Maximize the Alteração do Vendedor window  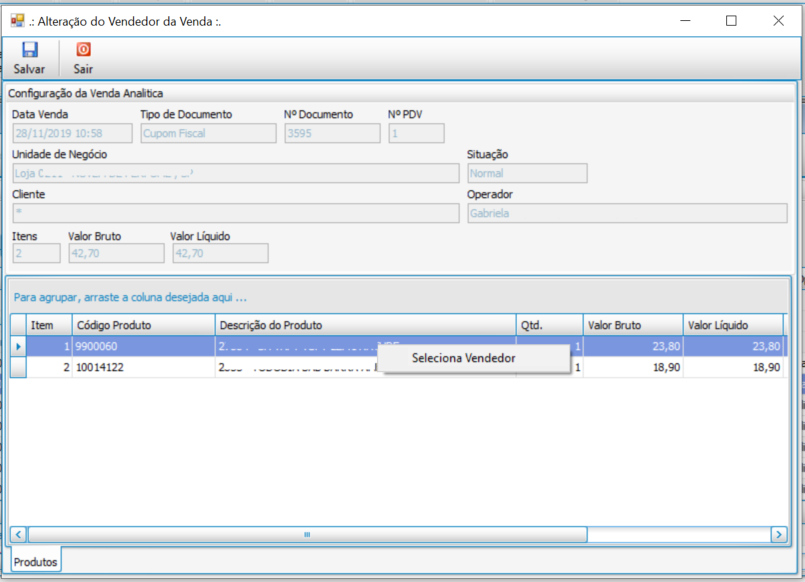[x=731, y=21]
